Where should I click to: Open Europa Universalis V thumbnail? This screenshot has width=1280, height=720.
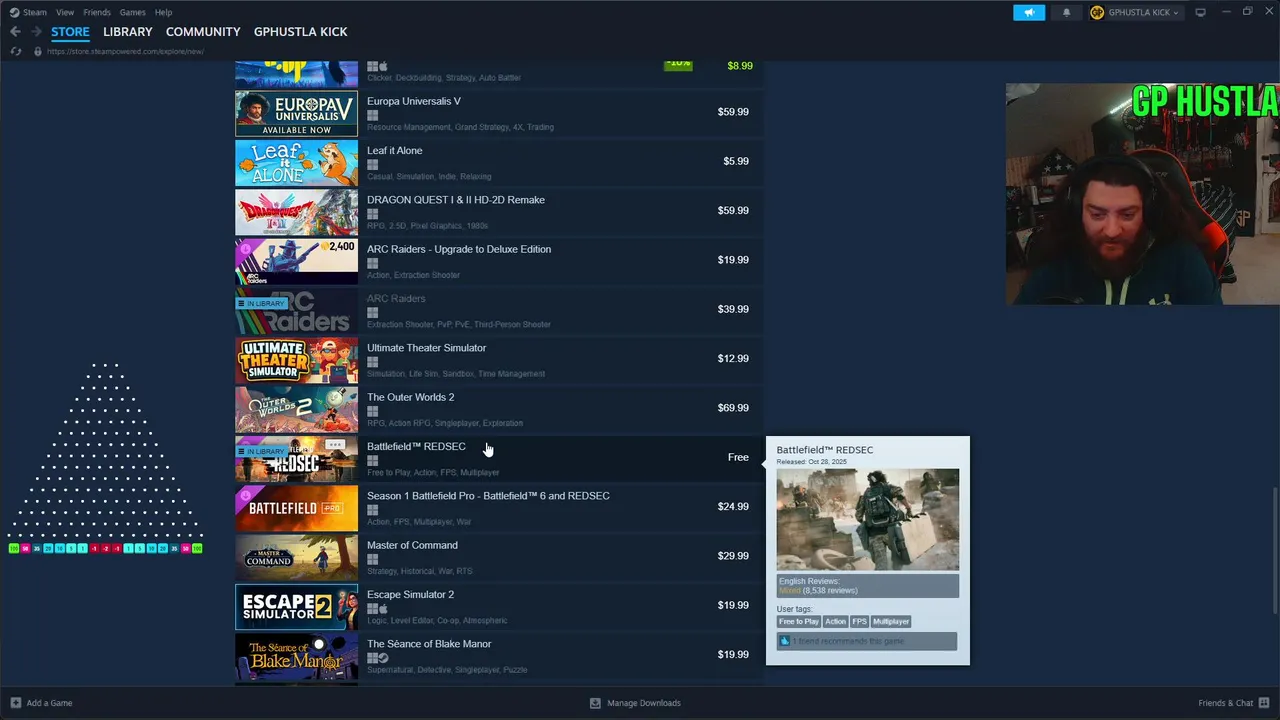[x=296, y=114]
